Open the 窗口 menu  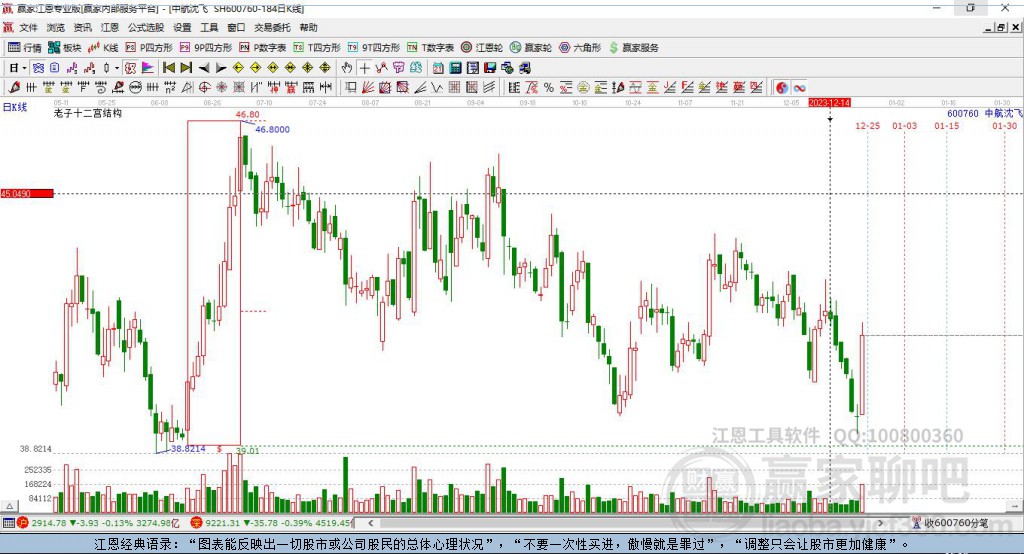[x=236, y=27]
